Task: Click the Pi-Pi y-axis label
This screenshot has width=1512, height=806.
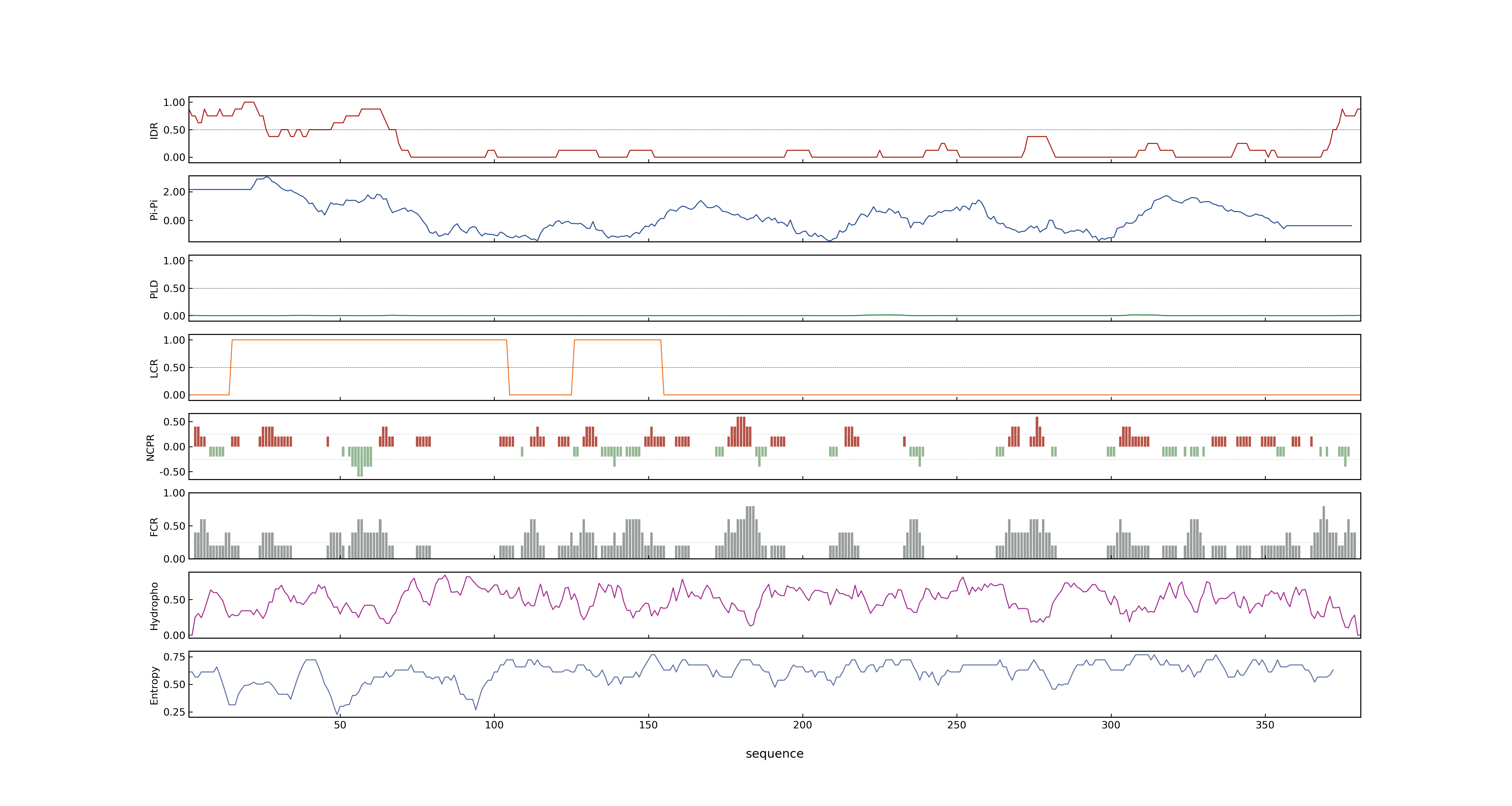Action: pyautogui.click(x=154, y=209)
